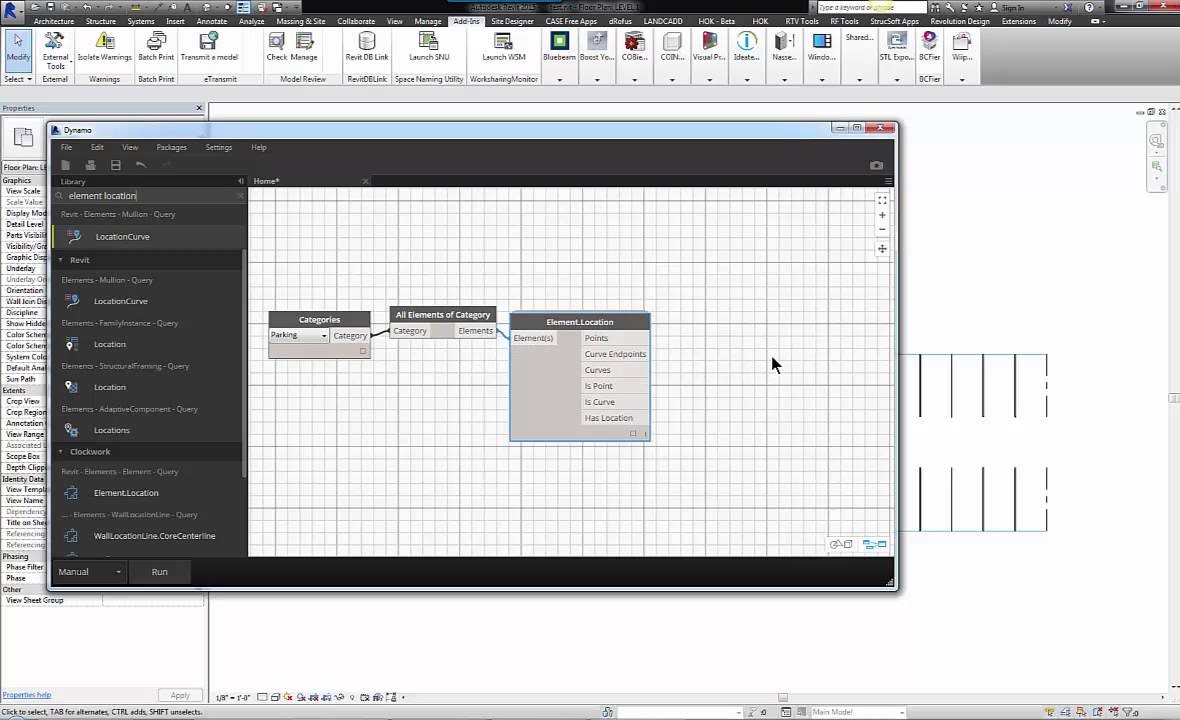
Task: Select the highlighted LocationCurve search result
Action: [x=148, y=236]
